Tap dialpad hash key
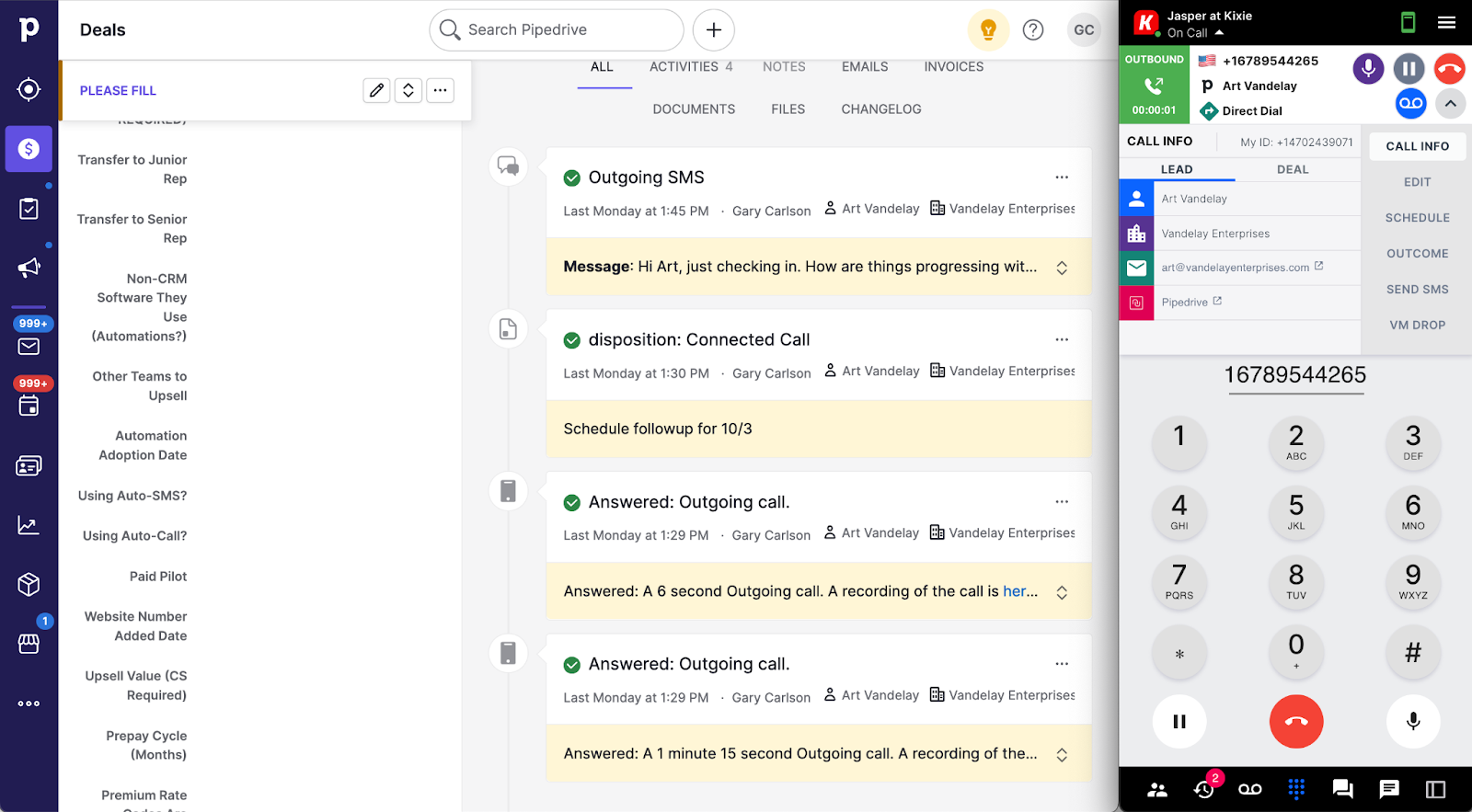 coord(1413,653)
